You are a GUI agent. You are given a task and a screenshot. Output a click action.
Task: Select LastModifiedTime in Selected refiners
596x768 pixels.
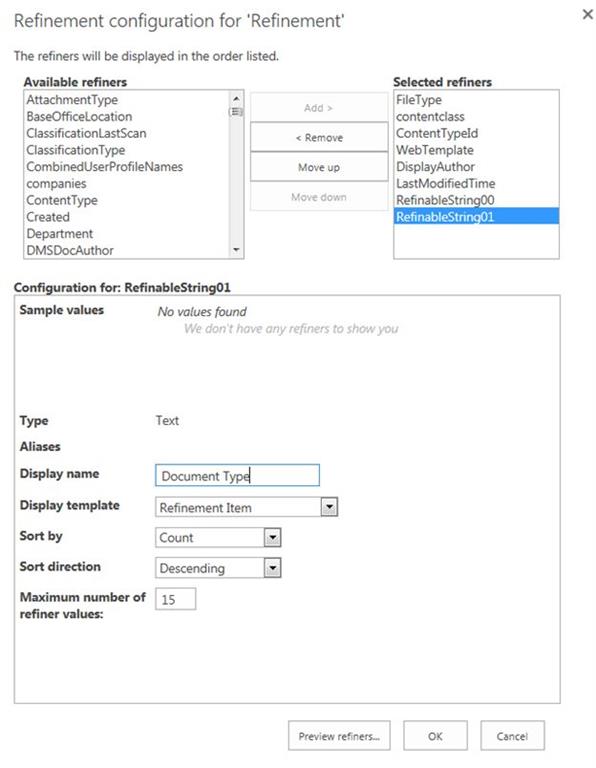[x=476, y=184]
